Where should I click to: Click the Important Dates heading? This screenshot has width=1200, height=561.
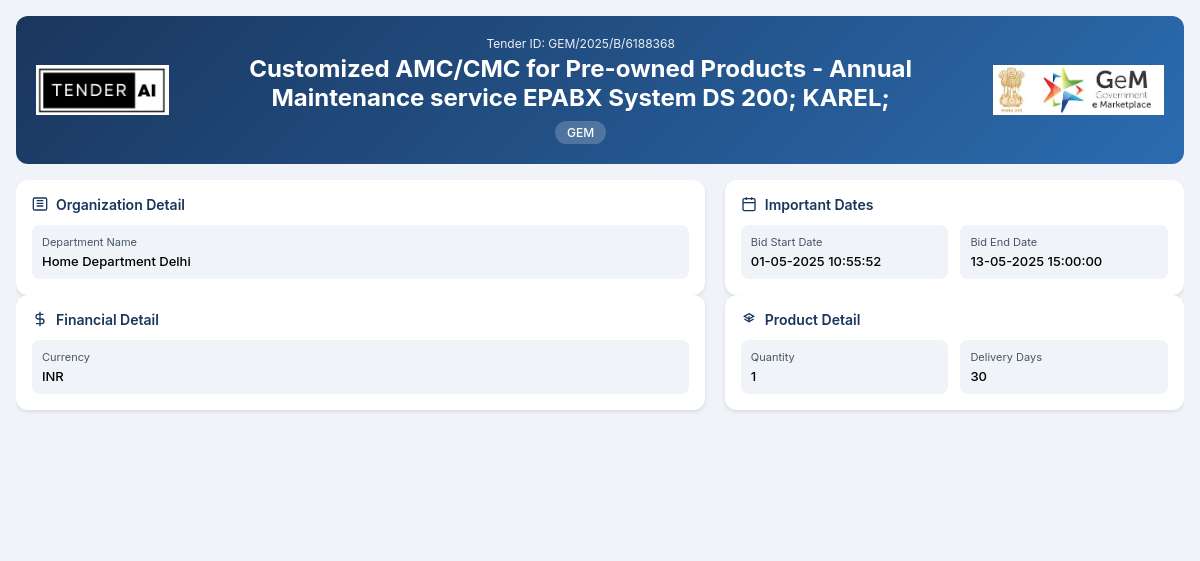[819, 205]
